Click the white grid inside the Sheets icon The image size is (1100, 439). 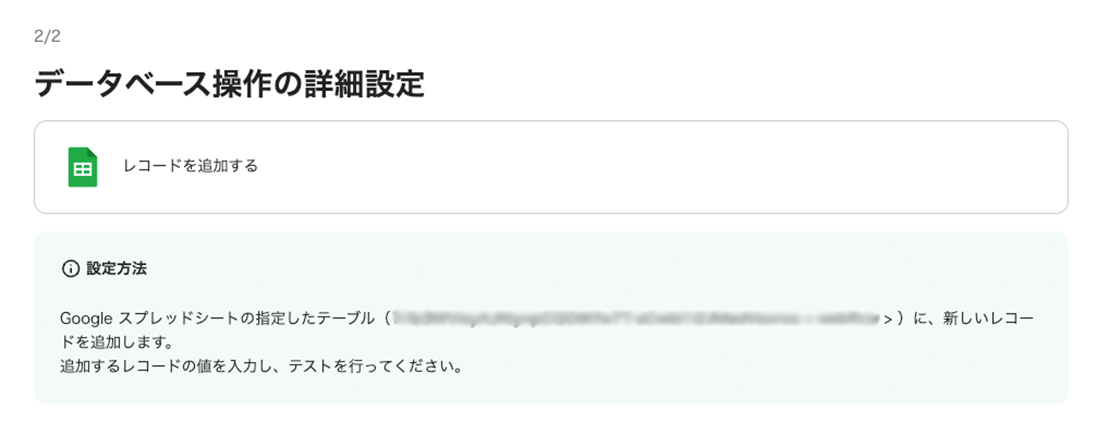pyautogui.click(x=83, y=170)
